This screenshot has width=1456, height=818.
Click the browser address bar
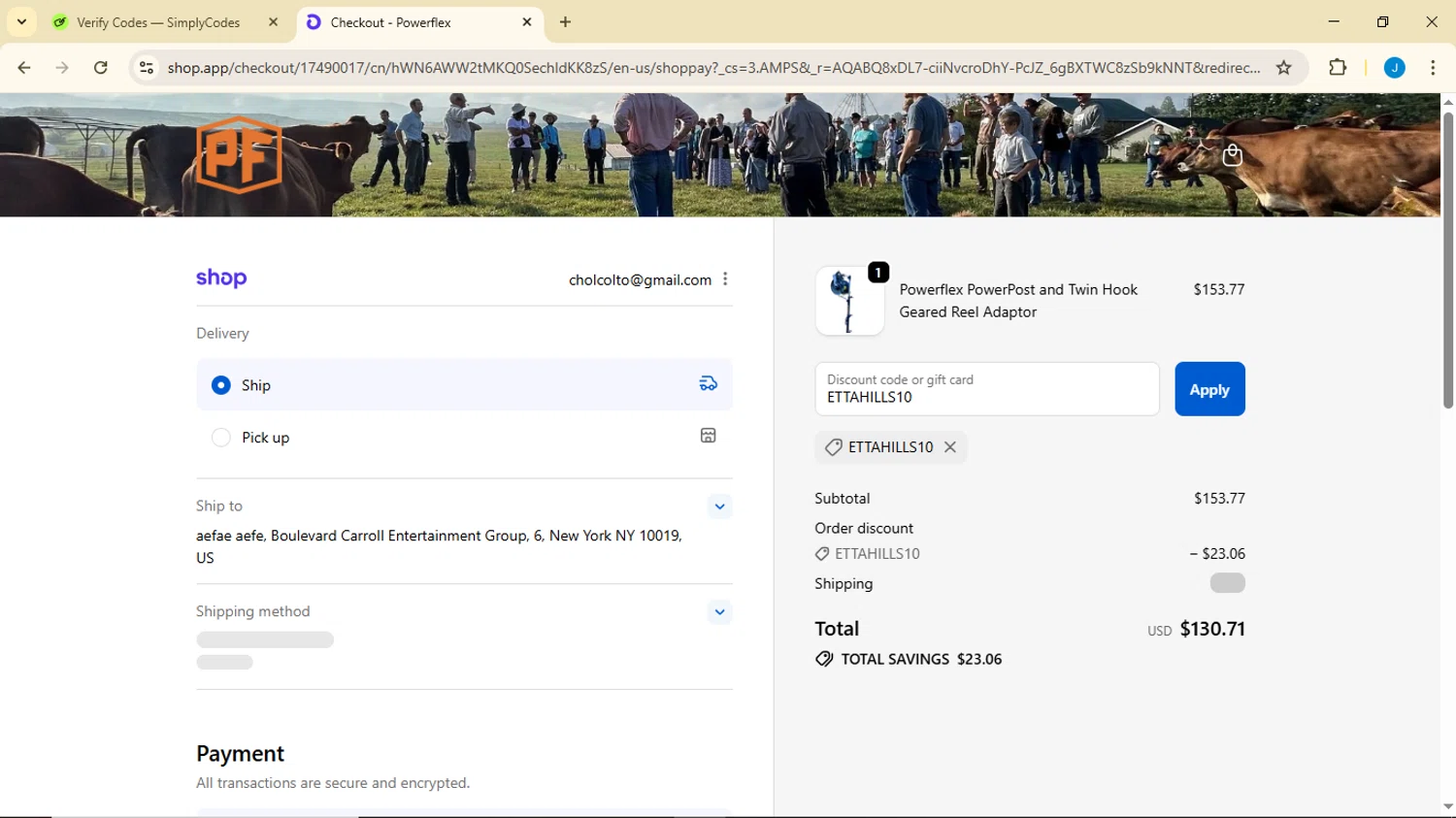coord(713,68)
